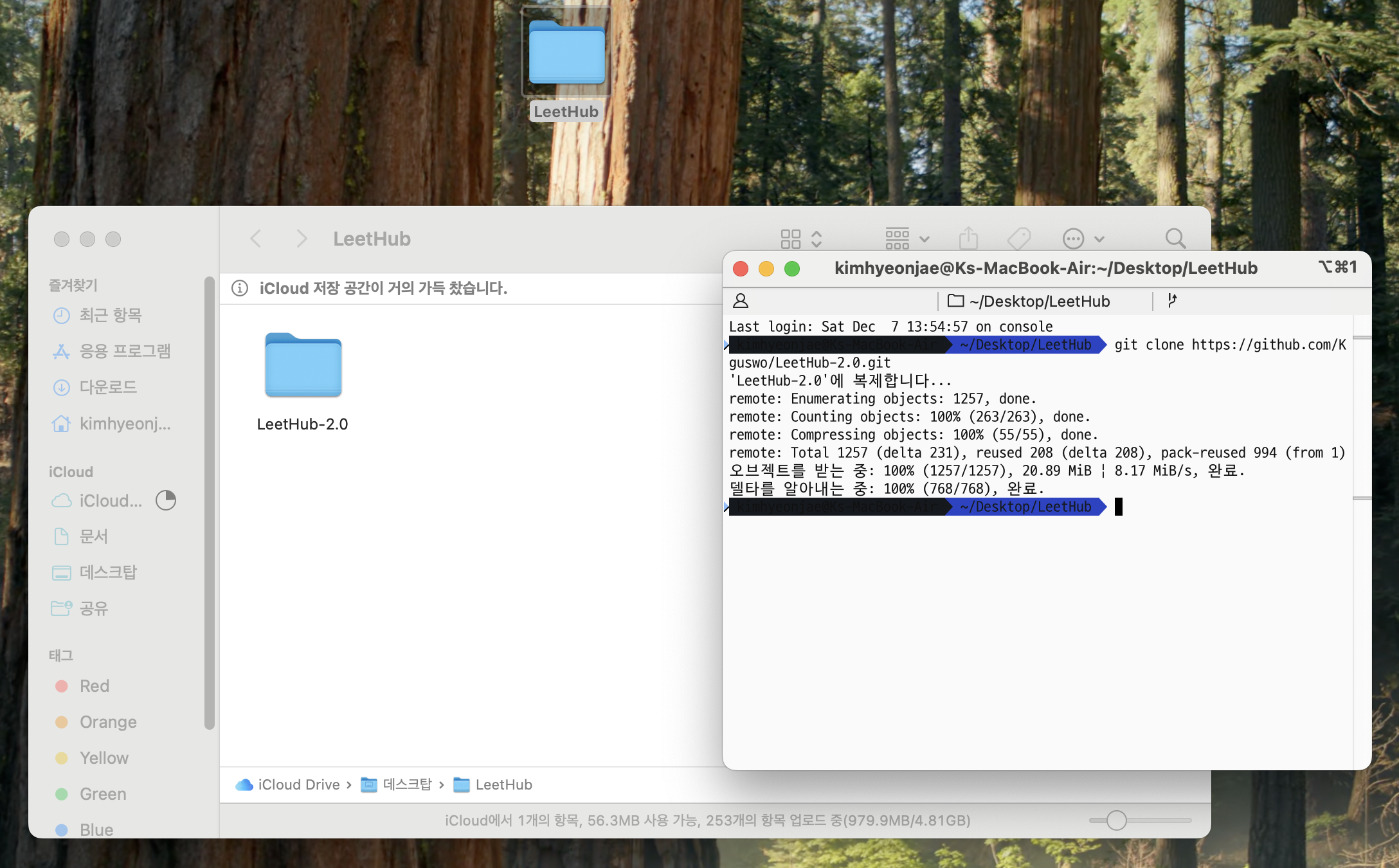Click the iCloud storage pie indicator
1399x868 pixels.
pyautogui.click(x=166, y=500)
